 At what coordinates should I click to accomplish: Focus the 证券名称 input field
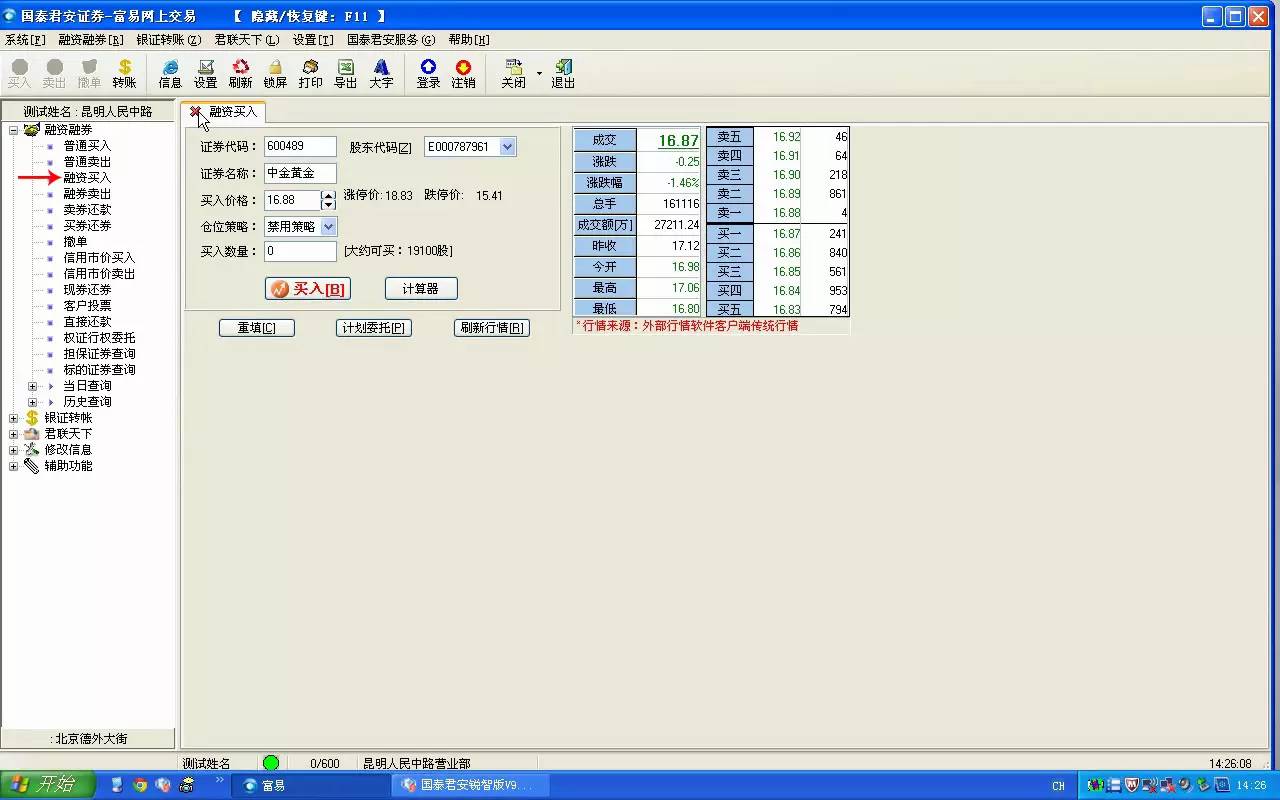click(300, 174)
